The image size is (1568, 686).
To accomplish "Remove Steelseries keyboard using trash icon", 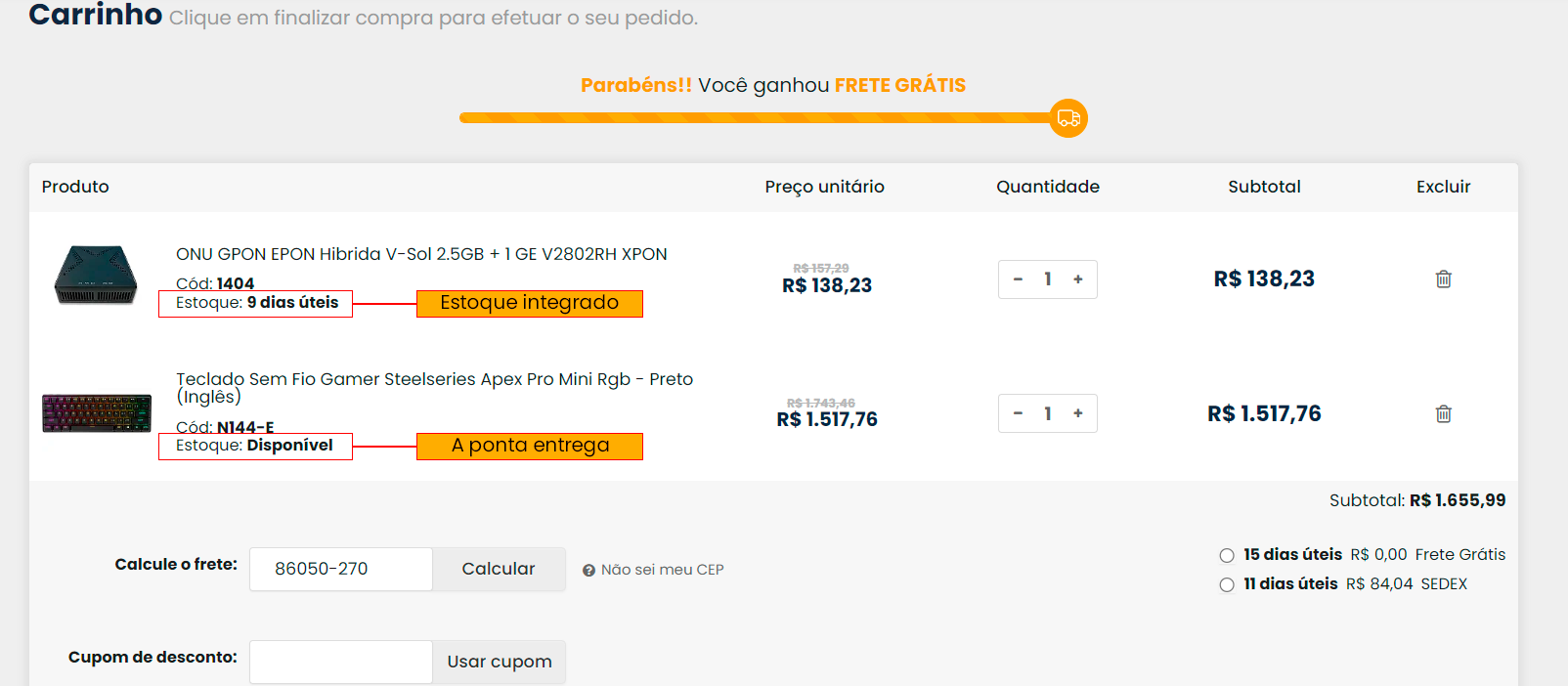I will (x=1443, y=413).
